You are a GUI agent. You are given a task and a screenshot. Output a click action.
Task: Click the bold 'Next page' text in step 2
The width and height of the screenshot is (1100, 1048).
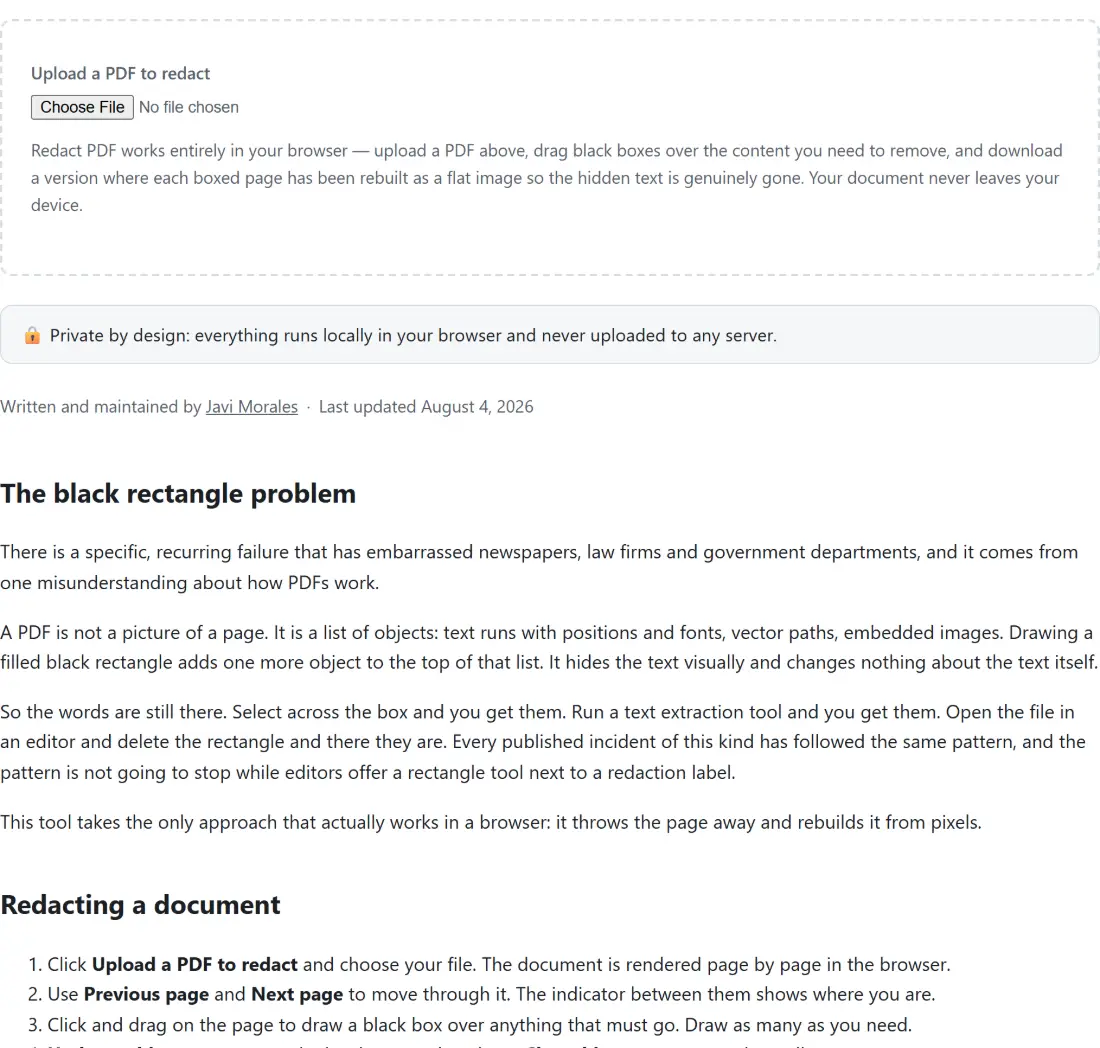click(x=297, y=995)
